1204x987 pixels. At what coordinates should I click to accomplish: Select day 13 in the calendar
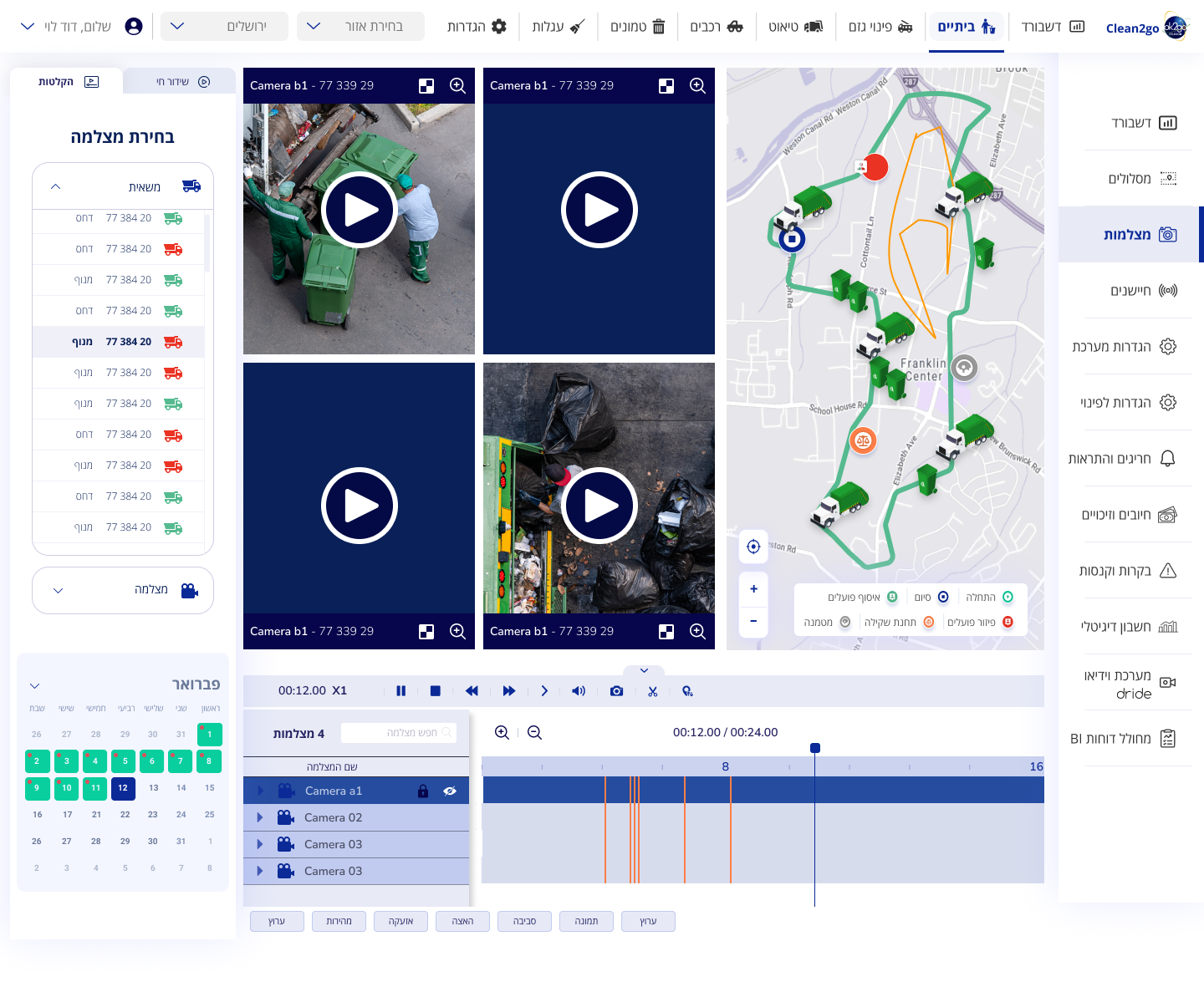[x=153, y=787]
